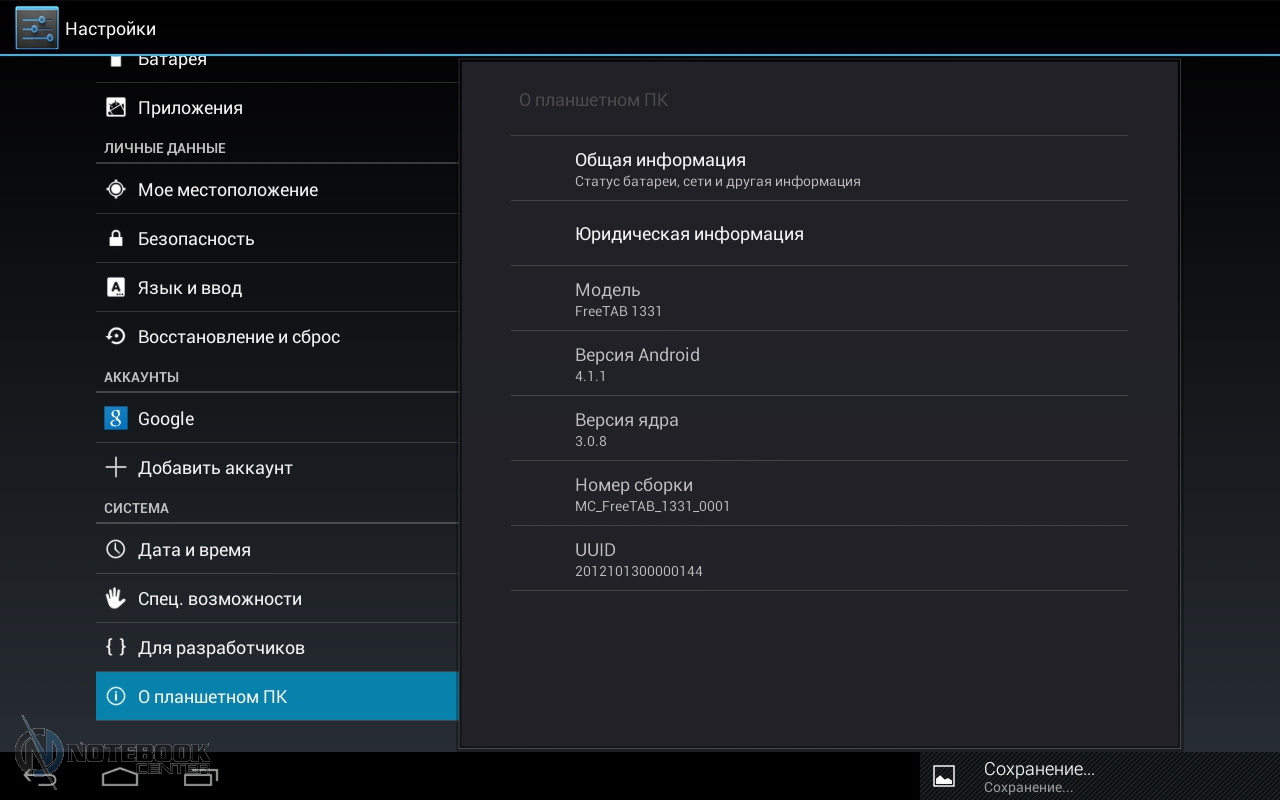Image resolution: width=1280 pixels, height=800 pixels.
Task: Open the 'Батарея' settings entry
Action: click(276, 64)
